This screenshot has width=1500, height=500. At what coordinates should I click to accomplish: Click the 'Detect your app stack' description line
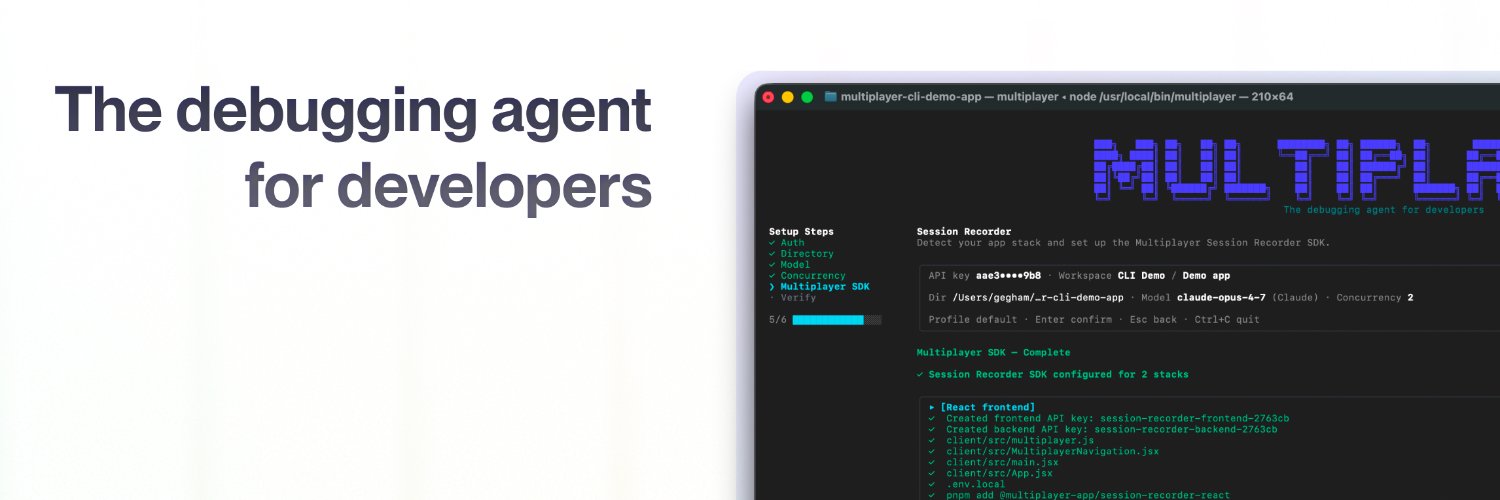tap(1124, 243)
